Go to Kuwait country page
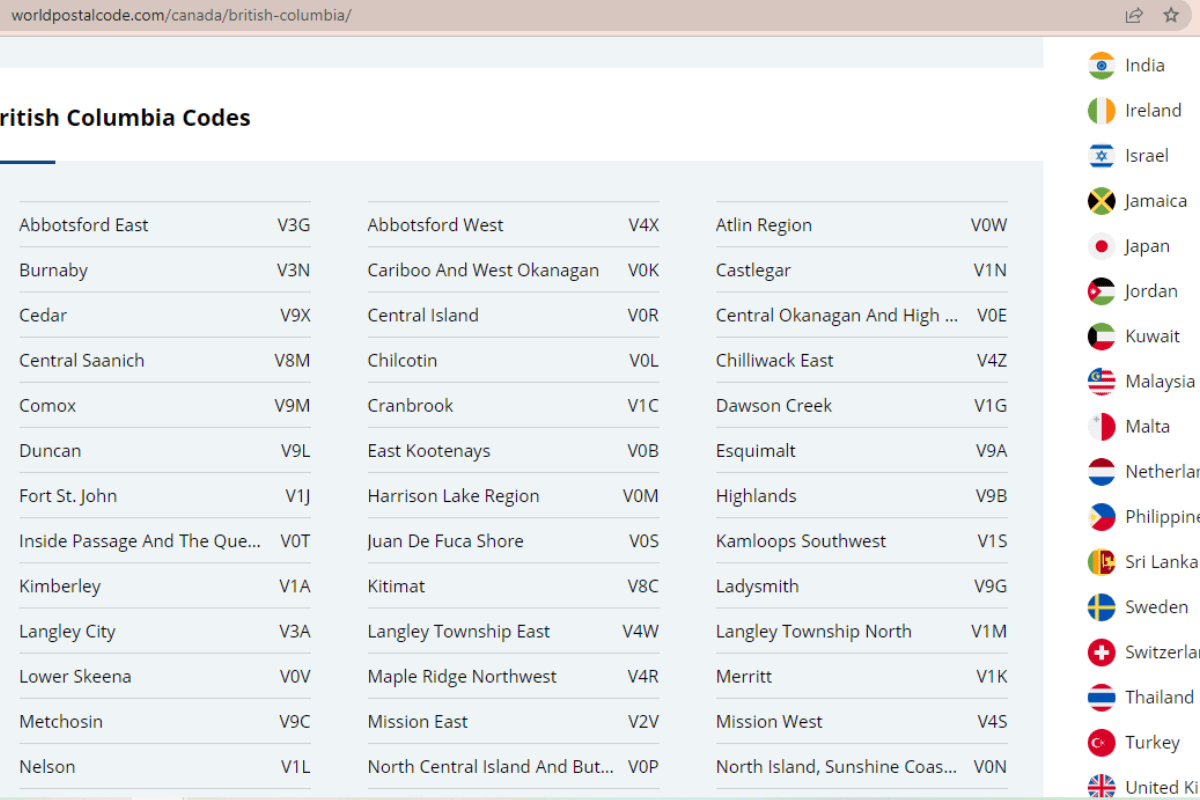Image resolution: width=1200 pixels, height=800 pixels. [1152, 336]
